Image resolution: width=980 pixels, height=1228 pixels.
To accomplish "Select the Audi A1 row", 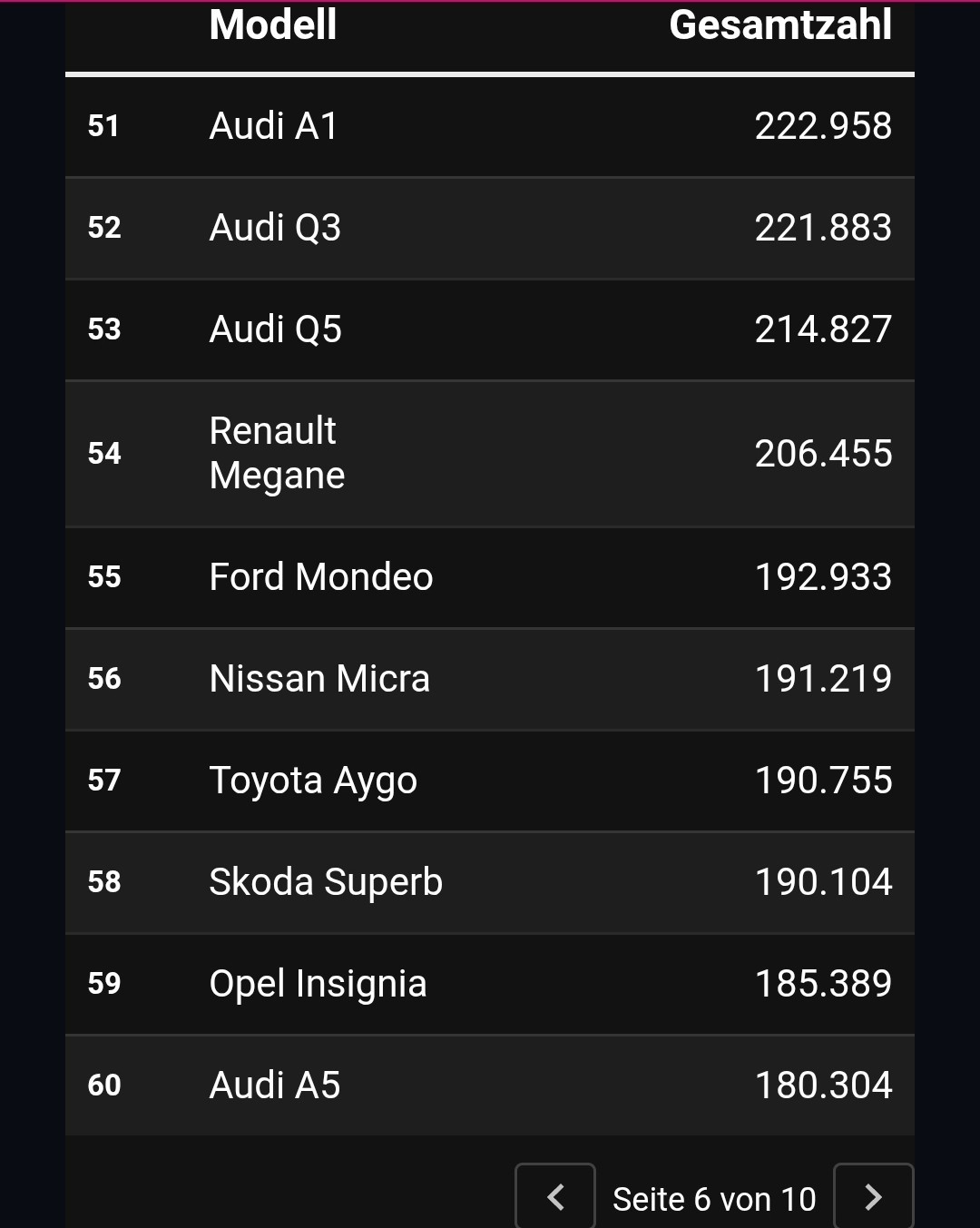I will pyautogui.click(x=490, y=126).
